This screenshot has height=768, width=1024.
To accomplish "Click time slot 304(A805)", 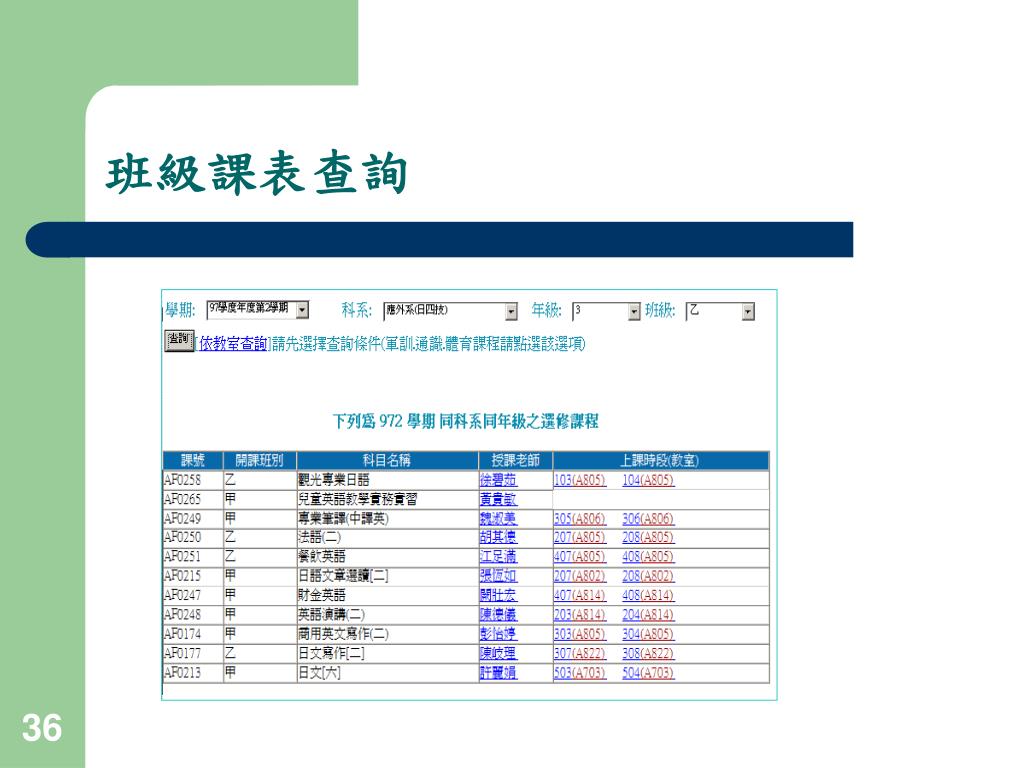I will click(648, 634).
